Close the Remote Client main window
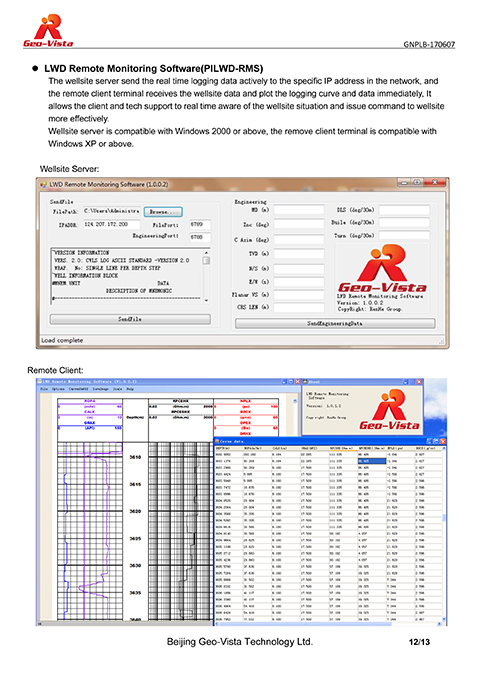The height and width of the screenshot is (679, 480). click(x=298, y=382)
